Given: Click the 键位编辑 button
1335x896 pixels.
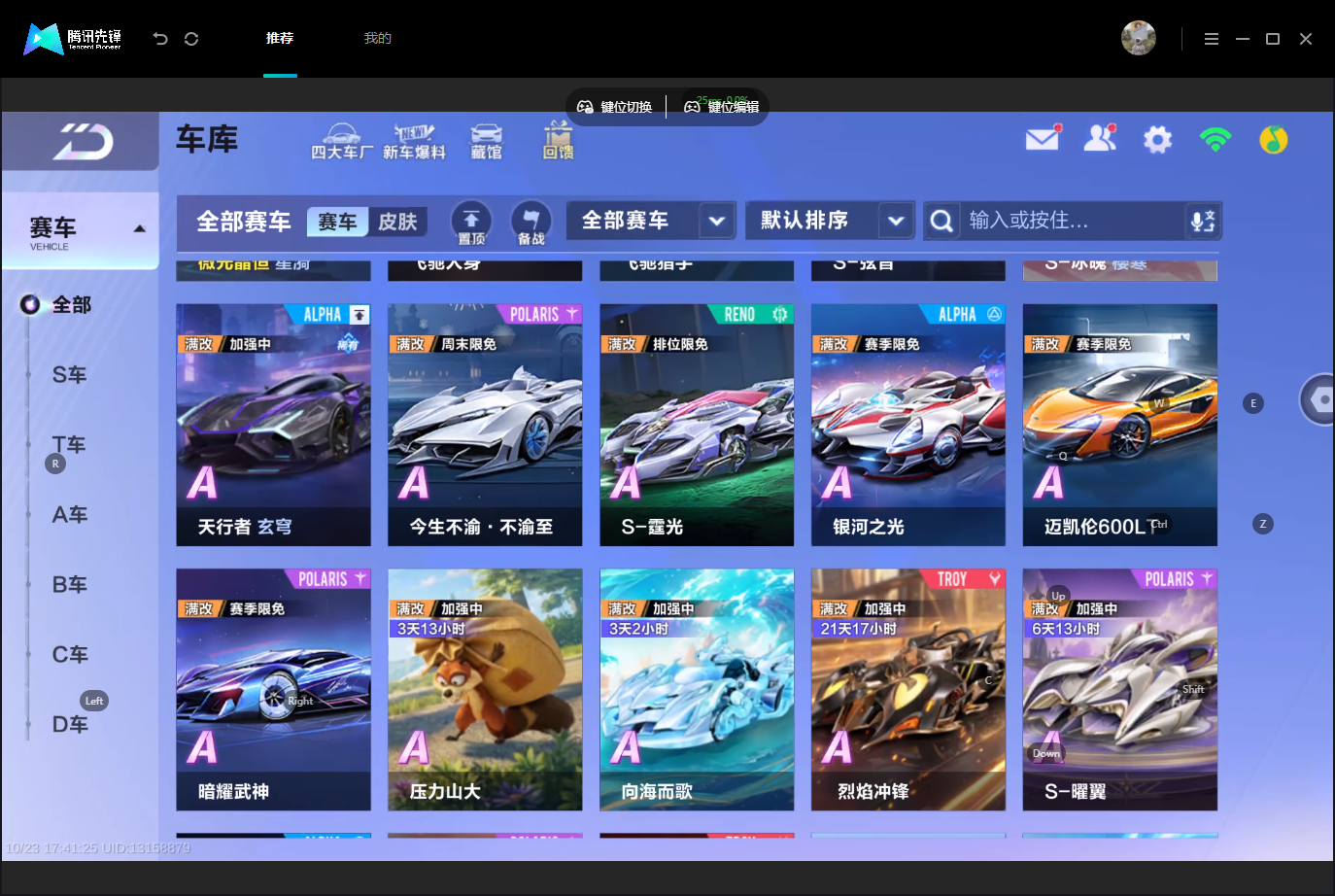Looking at the screenshot, I should click(722, 107).
